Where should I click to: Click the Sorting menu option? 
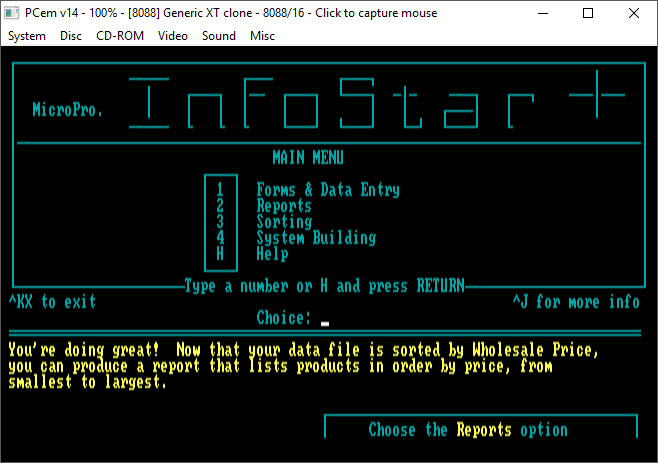point(284,222)
